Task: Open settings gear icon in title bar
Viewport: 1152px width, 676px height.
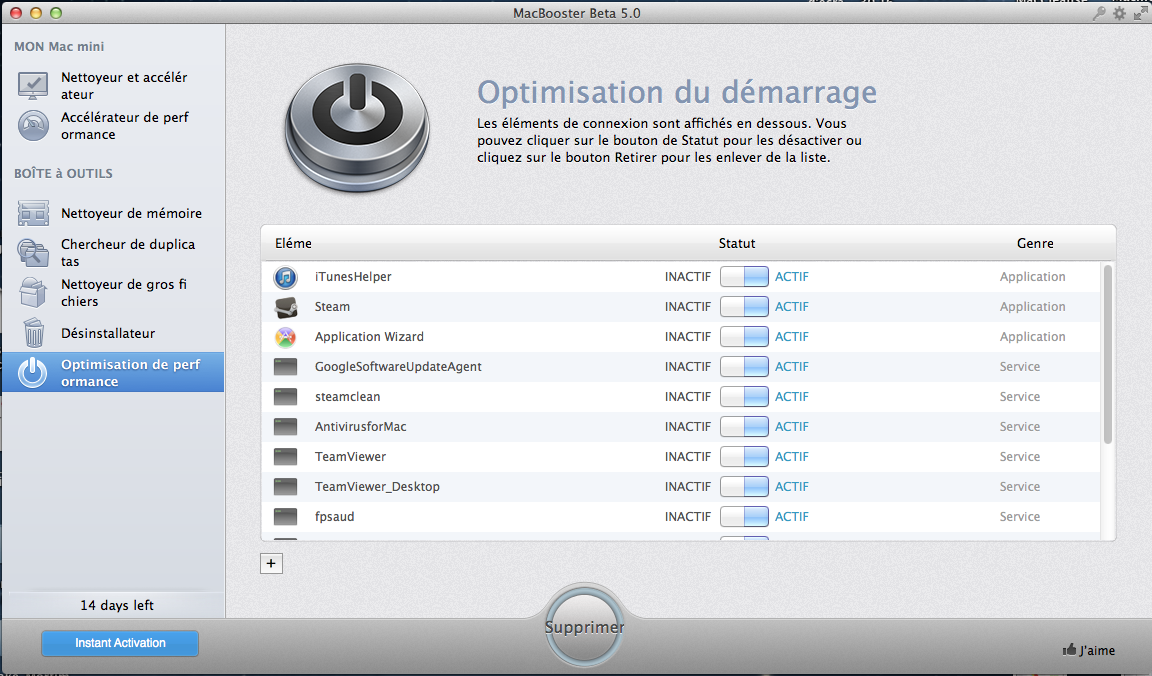Action: tap(1119, 13)
